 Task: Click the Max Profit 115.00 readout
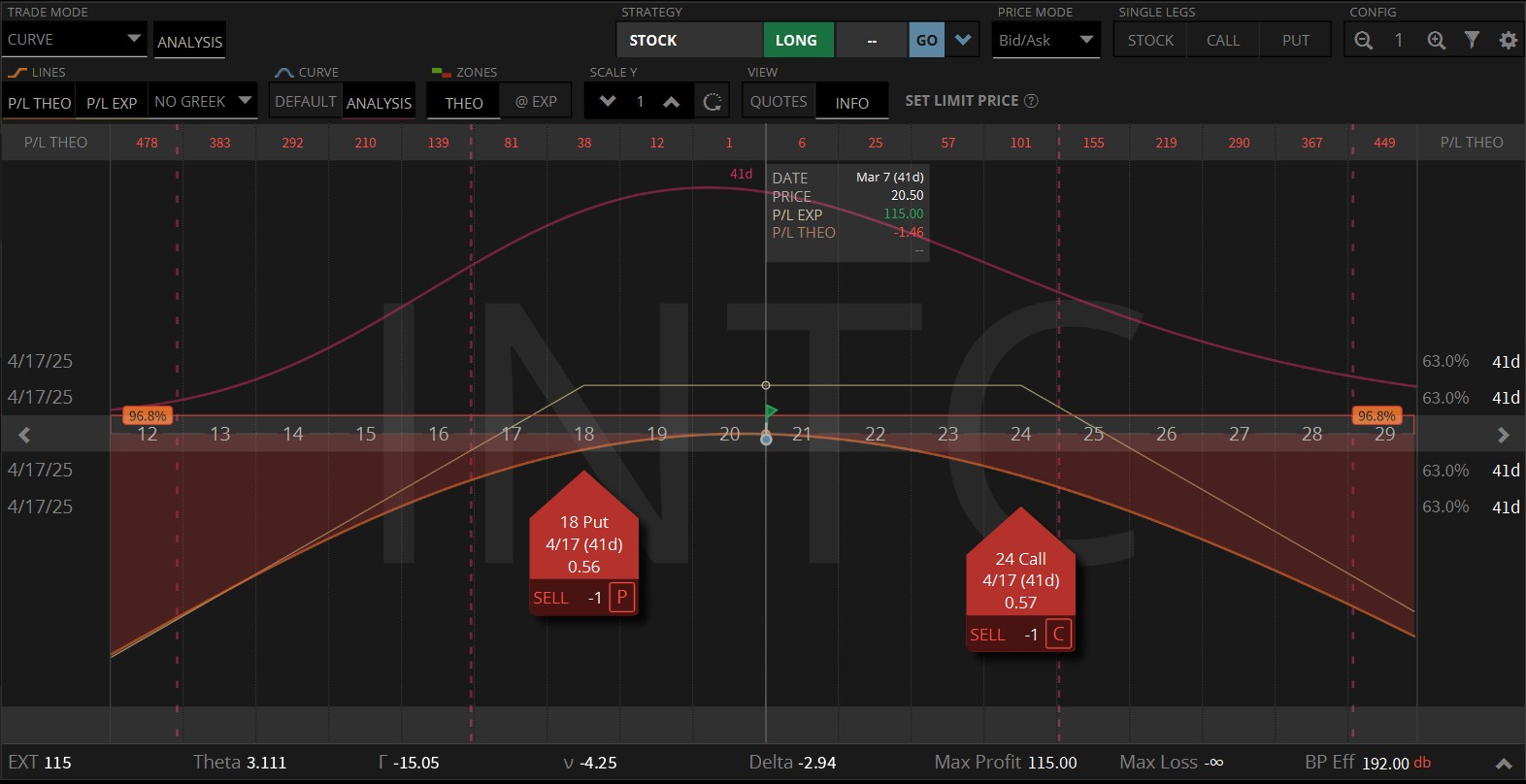1006,763
